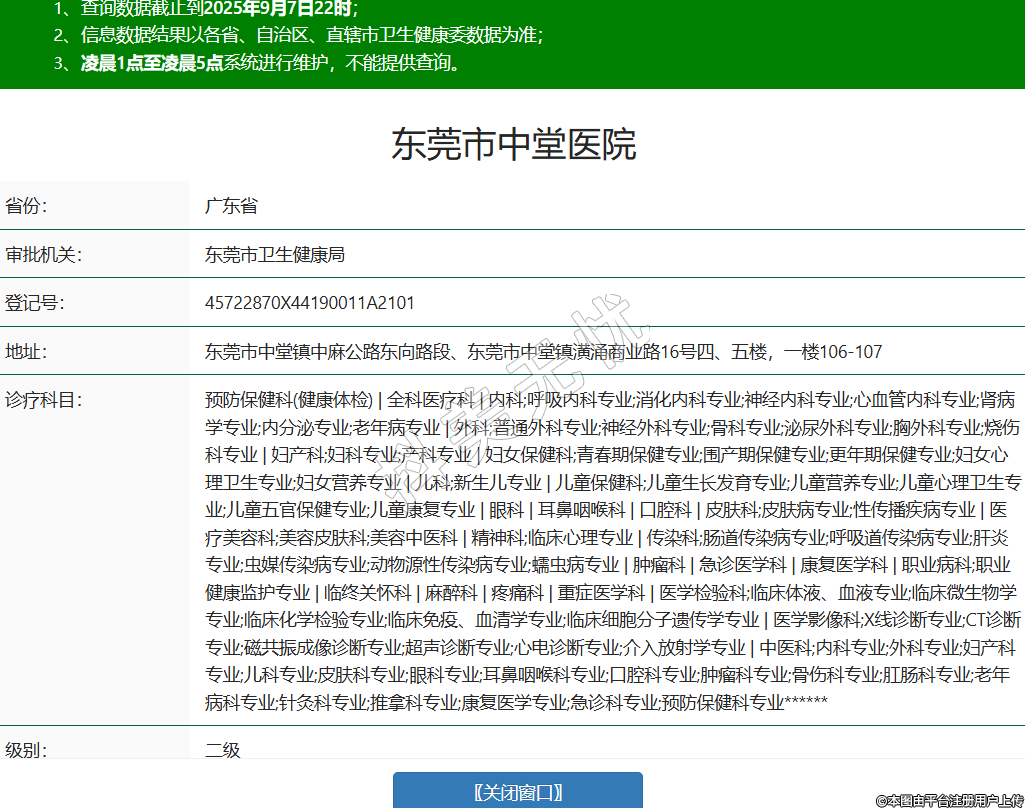
Task: Click the approving authority 东莞市卫生健康局
Action: coord(275,254)
